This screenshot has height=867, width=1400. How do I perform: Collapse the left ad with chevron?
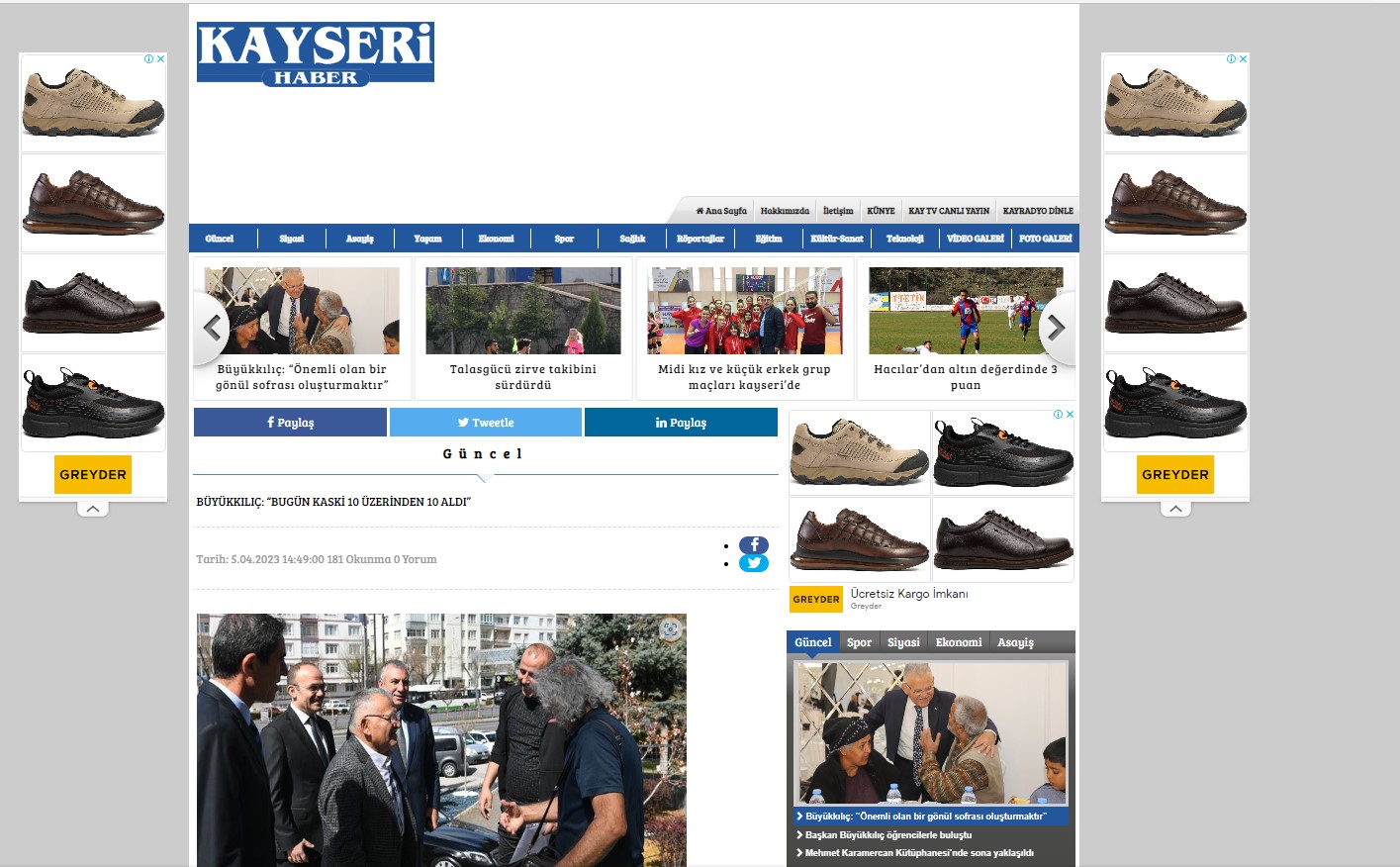pos(92,509)
